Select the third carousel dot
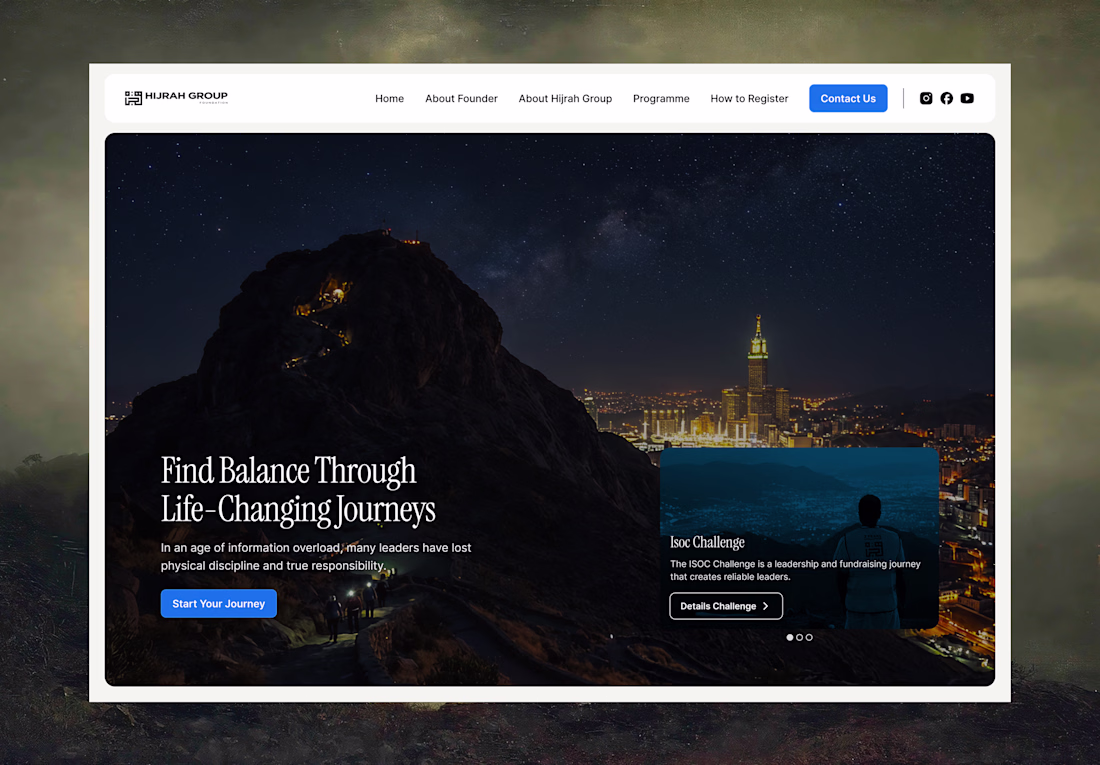The height and width of the screenshot is (765, 1100). click(x=810, y=637)
